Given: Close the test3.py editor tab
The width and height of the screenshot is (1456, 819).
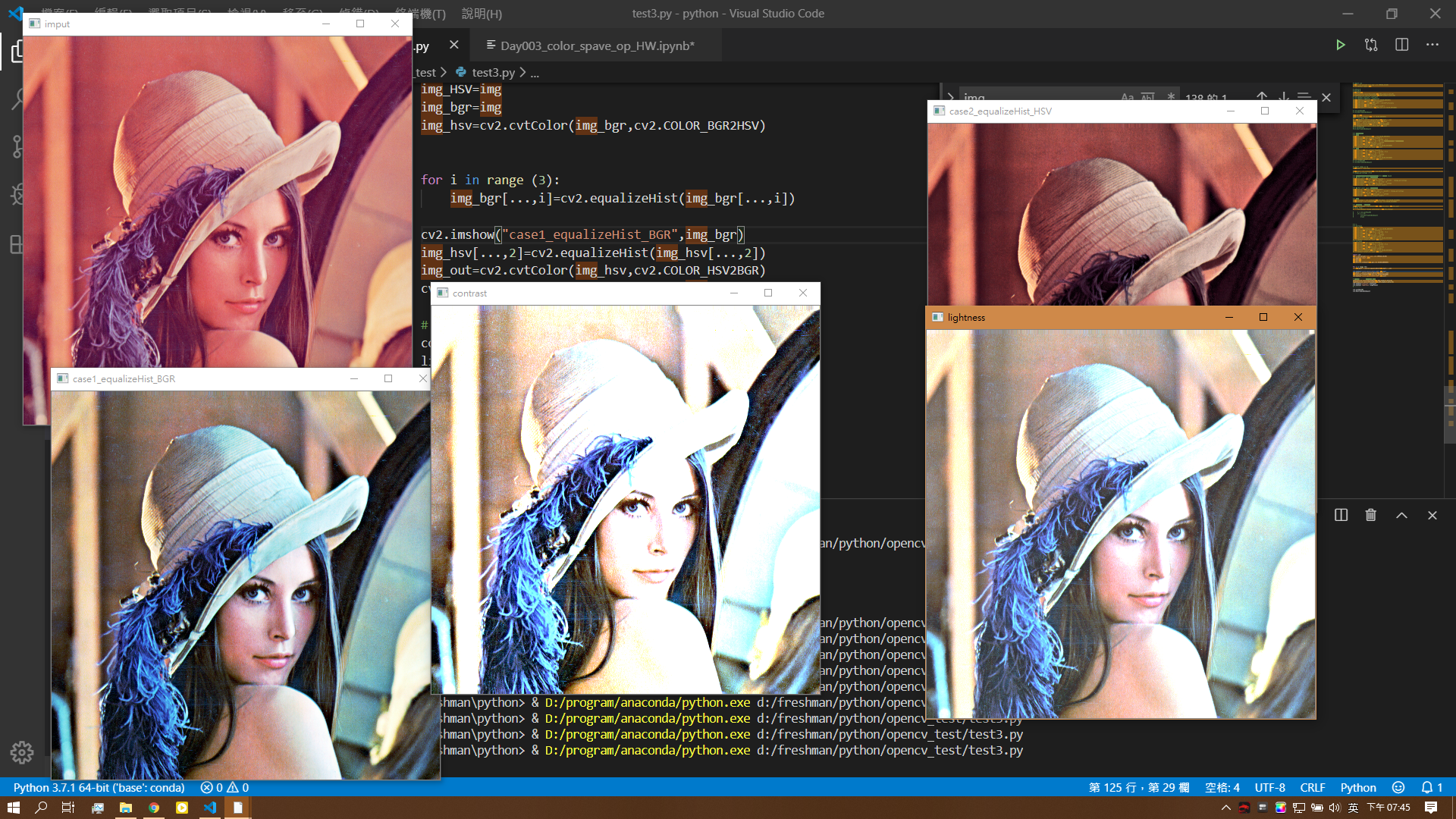Looking at the screenshot, I should [453, 45].
